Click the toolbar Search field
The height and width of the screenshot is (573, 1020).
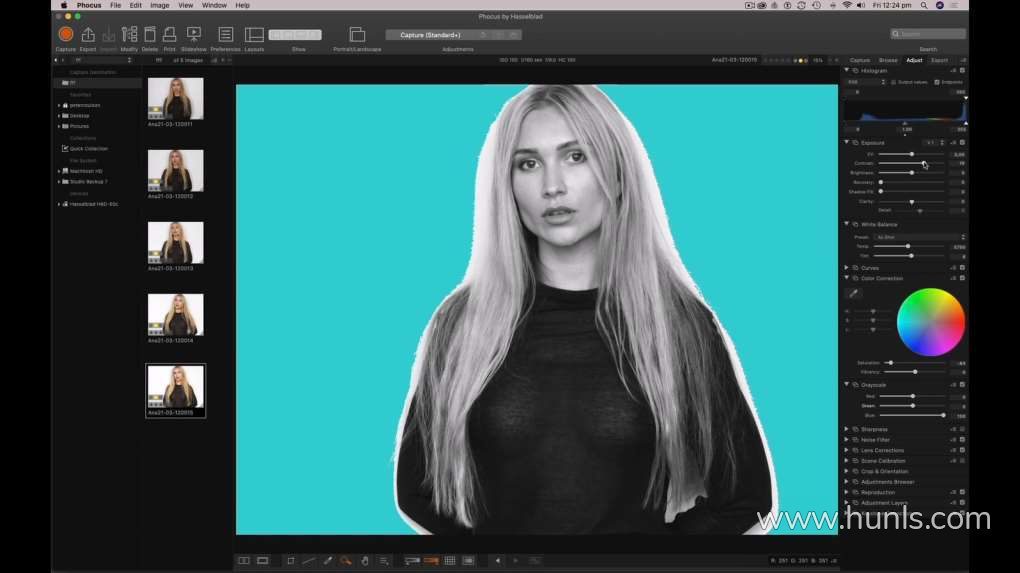(928, 34)
